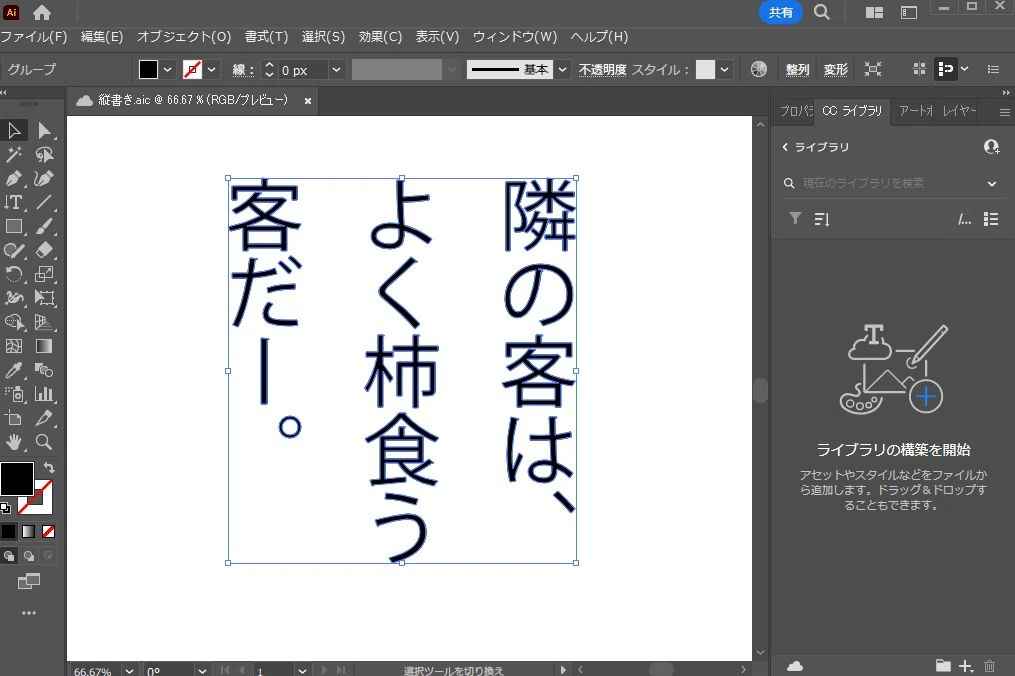The image size is (1015, 676).
Task: Pick the Lasso tool
Action: point(43,154)
